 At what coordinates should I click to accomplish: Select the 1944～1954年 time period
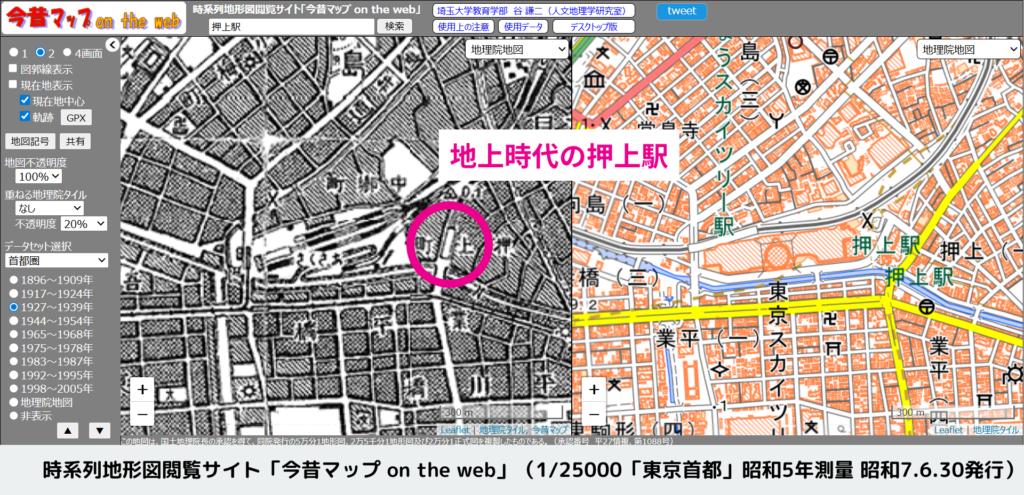click(13, 321)
